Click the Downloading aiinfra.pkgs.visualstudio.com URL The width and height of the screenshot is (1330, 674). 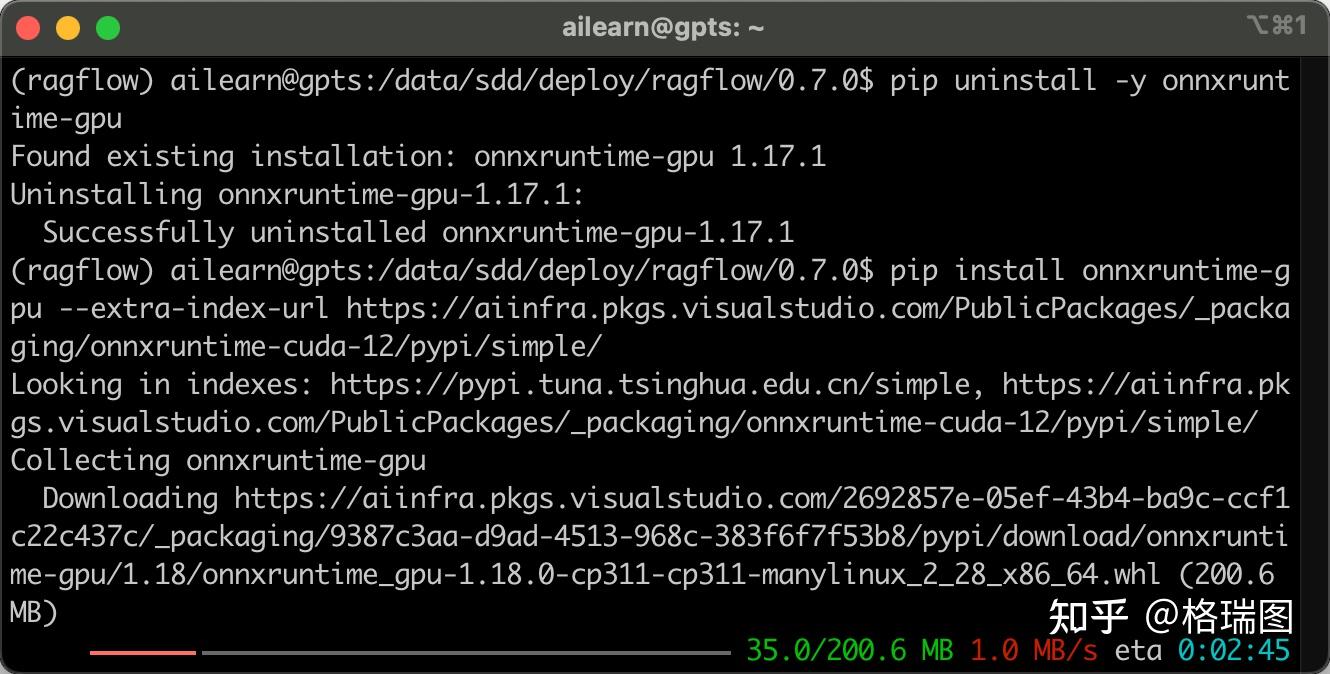point(762,499)
